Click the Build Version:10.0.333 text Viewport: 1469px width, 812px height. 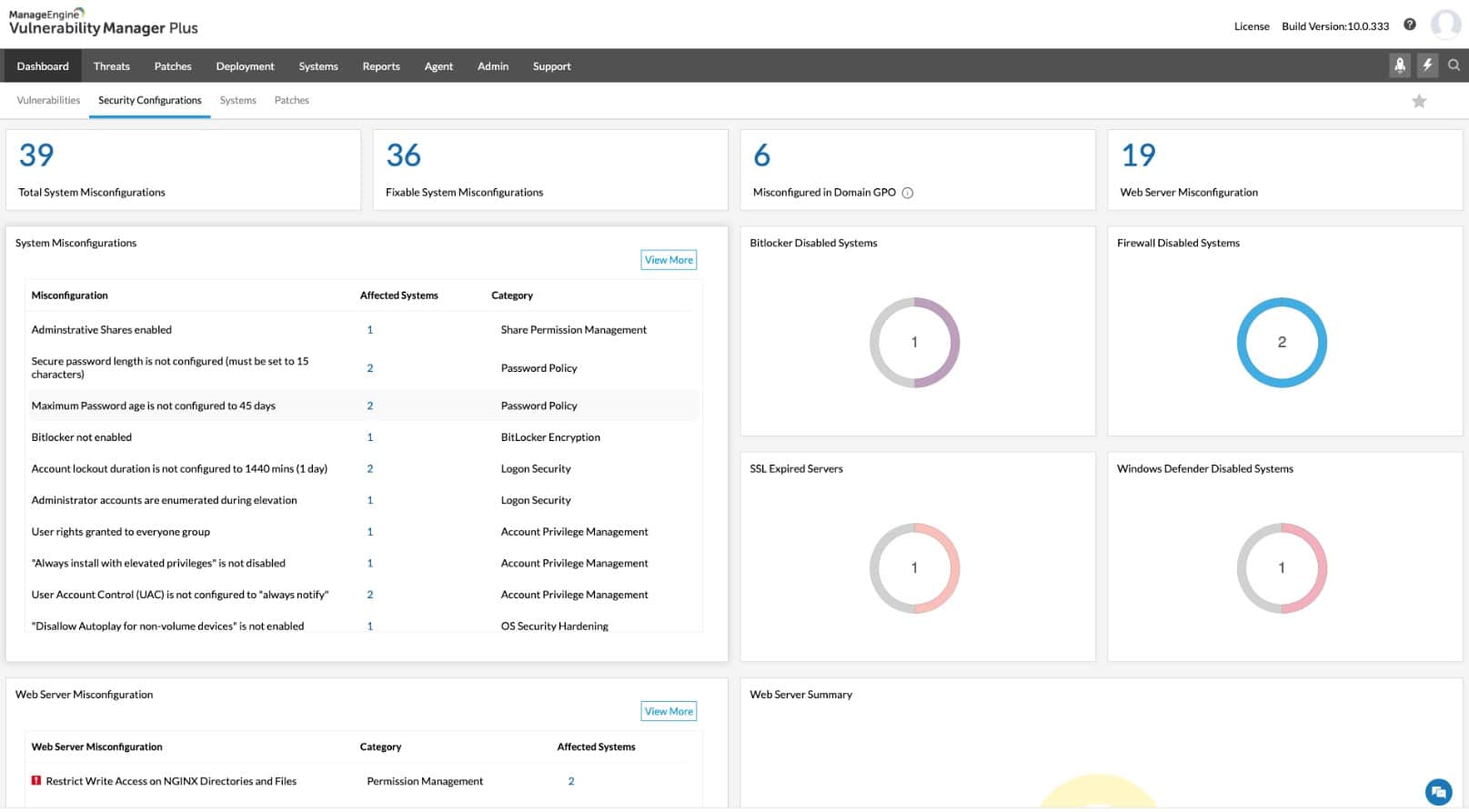click(1335, 26)
